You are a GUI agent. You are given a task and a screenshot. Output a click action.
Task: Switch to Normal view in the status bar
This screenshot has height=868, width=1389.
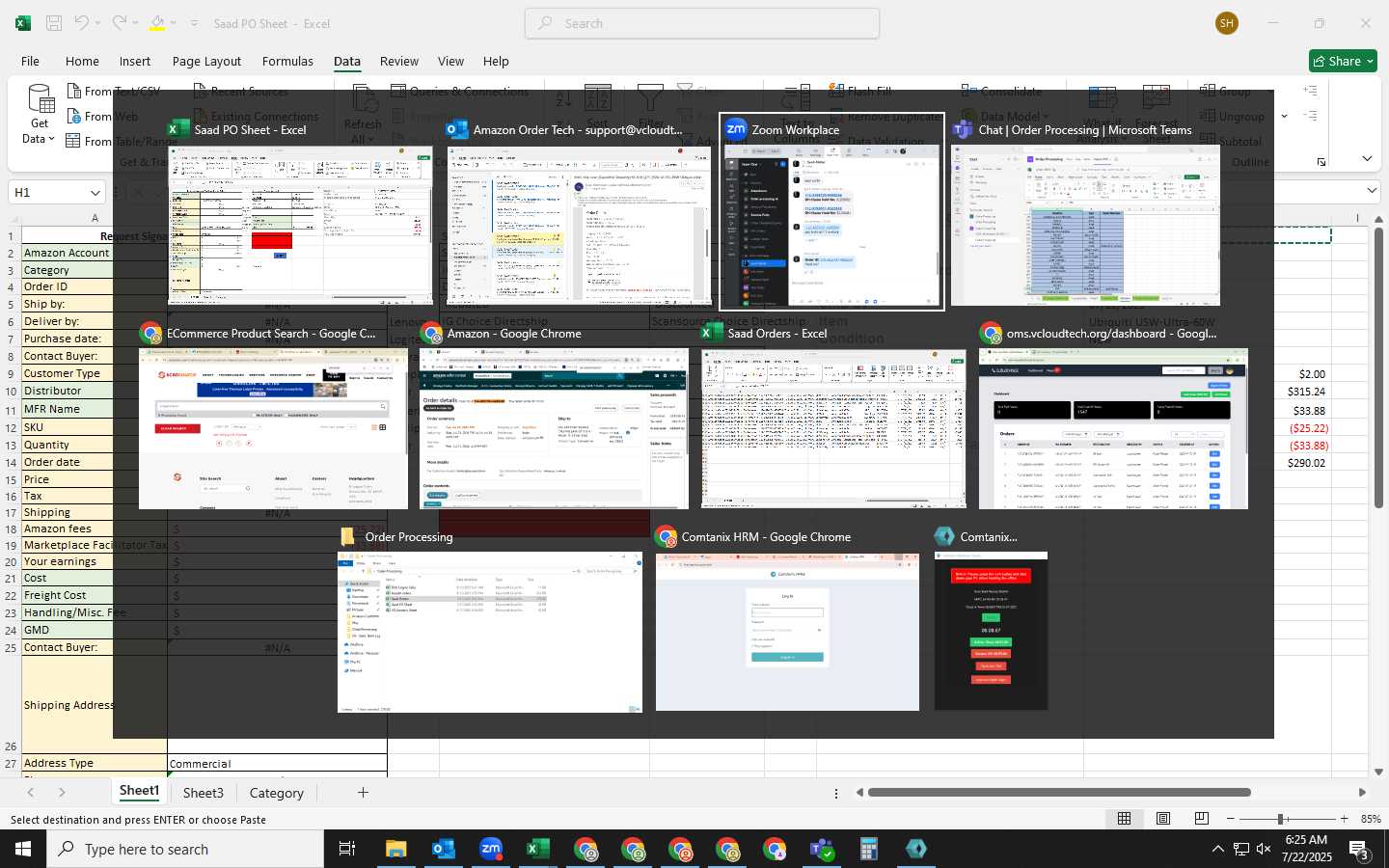pos(1125,819)
